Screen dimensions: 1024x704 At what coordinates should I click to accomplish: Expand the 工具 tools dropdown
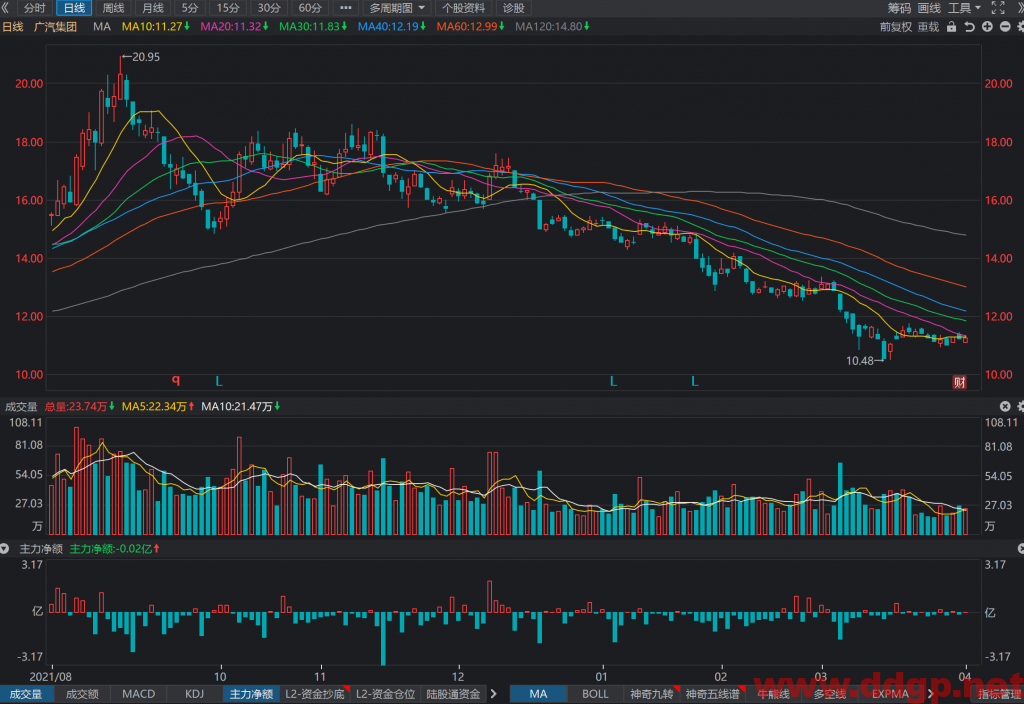pos(964,8)
